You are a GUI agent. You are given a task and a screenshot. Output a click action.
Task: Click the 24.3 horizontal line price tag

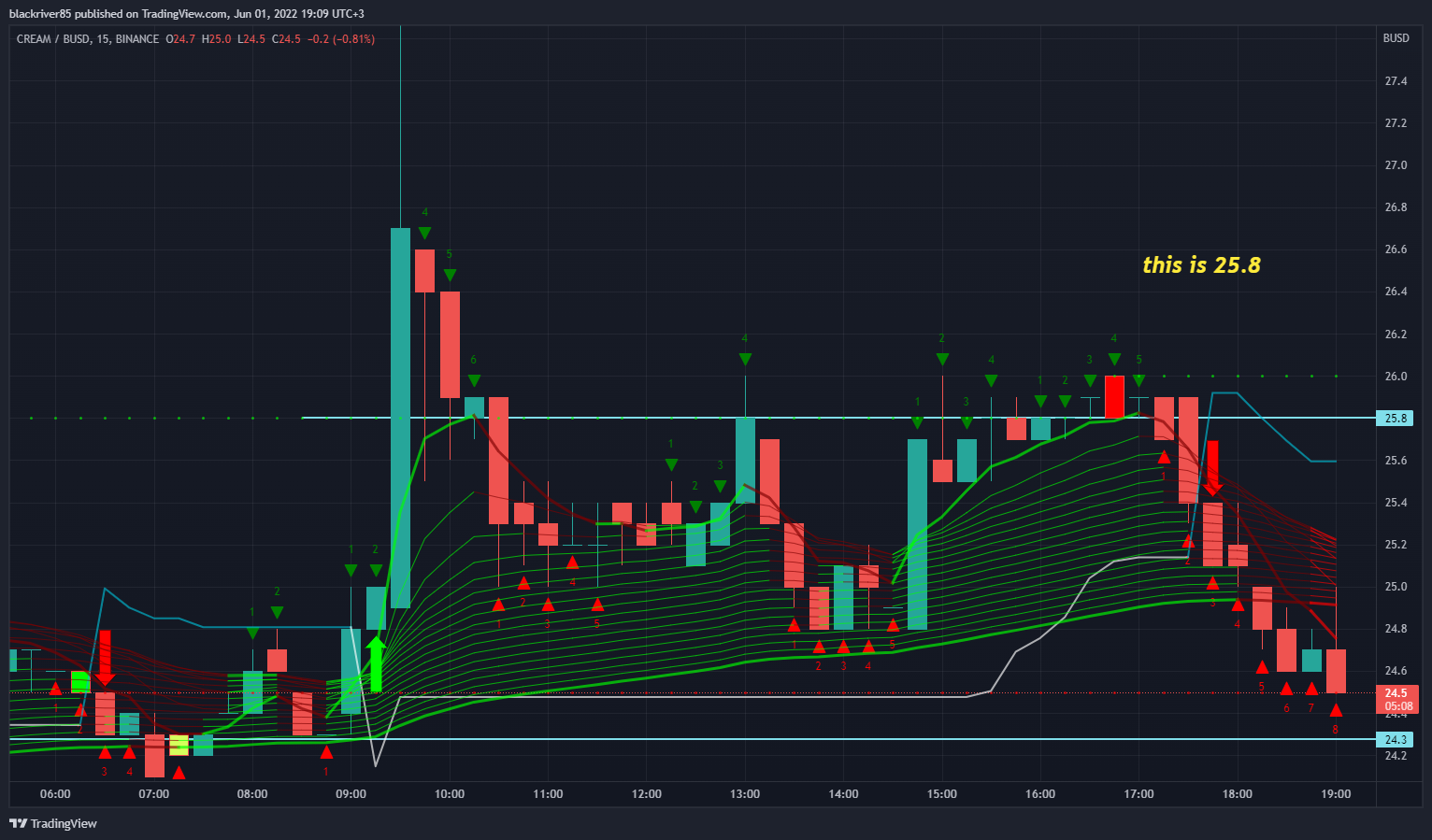(x=1396, y=739)
